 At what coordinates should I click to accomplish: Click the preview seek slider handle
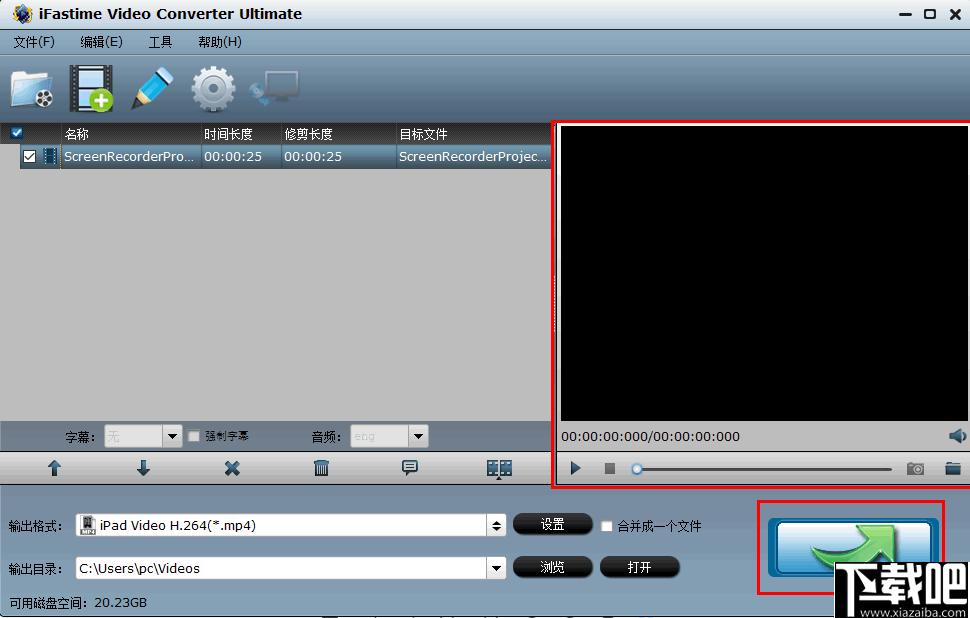coord(637,469)
